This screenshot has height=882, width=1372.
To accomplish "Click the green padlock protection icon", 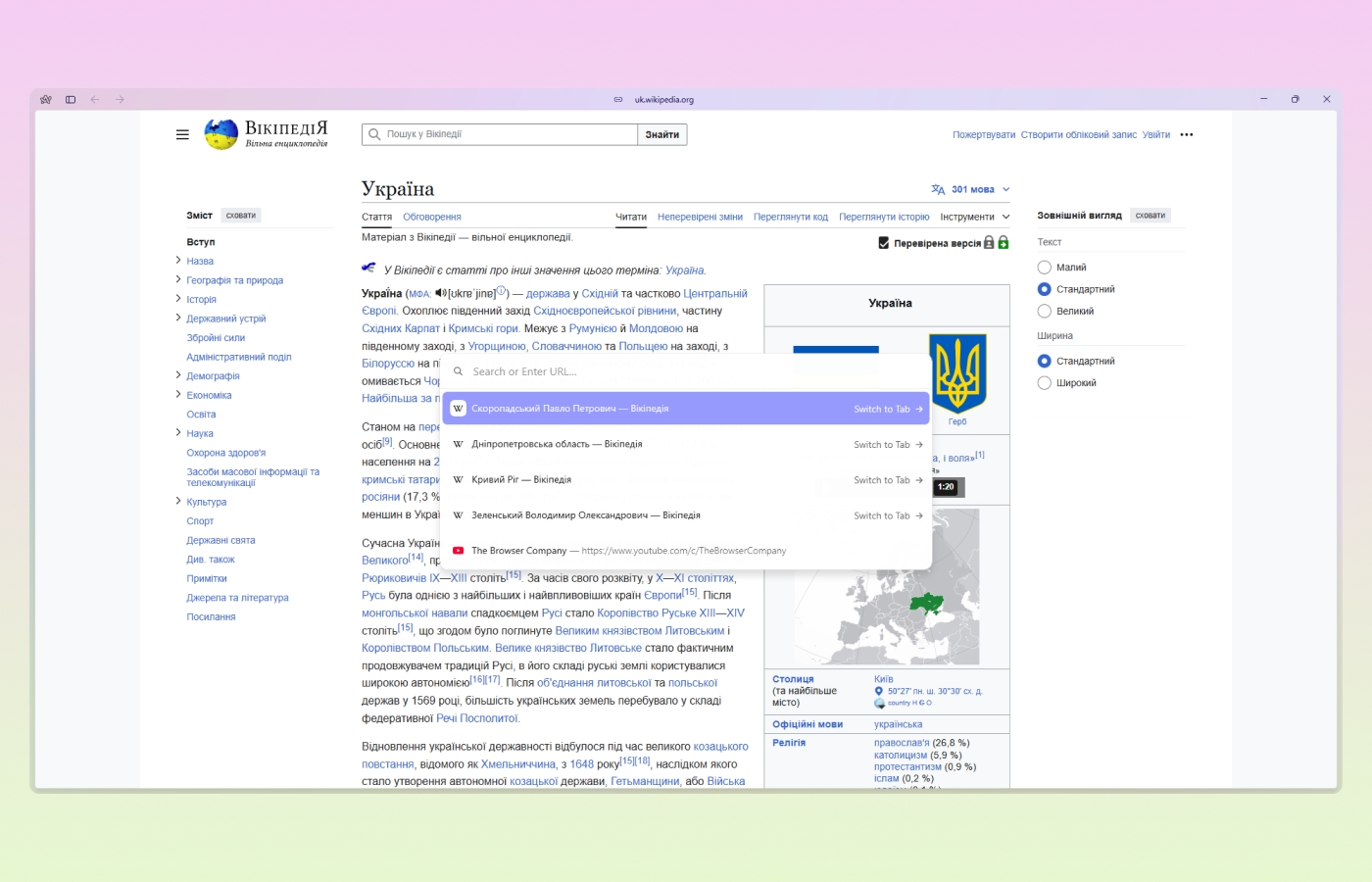I will point(1004,242).
